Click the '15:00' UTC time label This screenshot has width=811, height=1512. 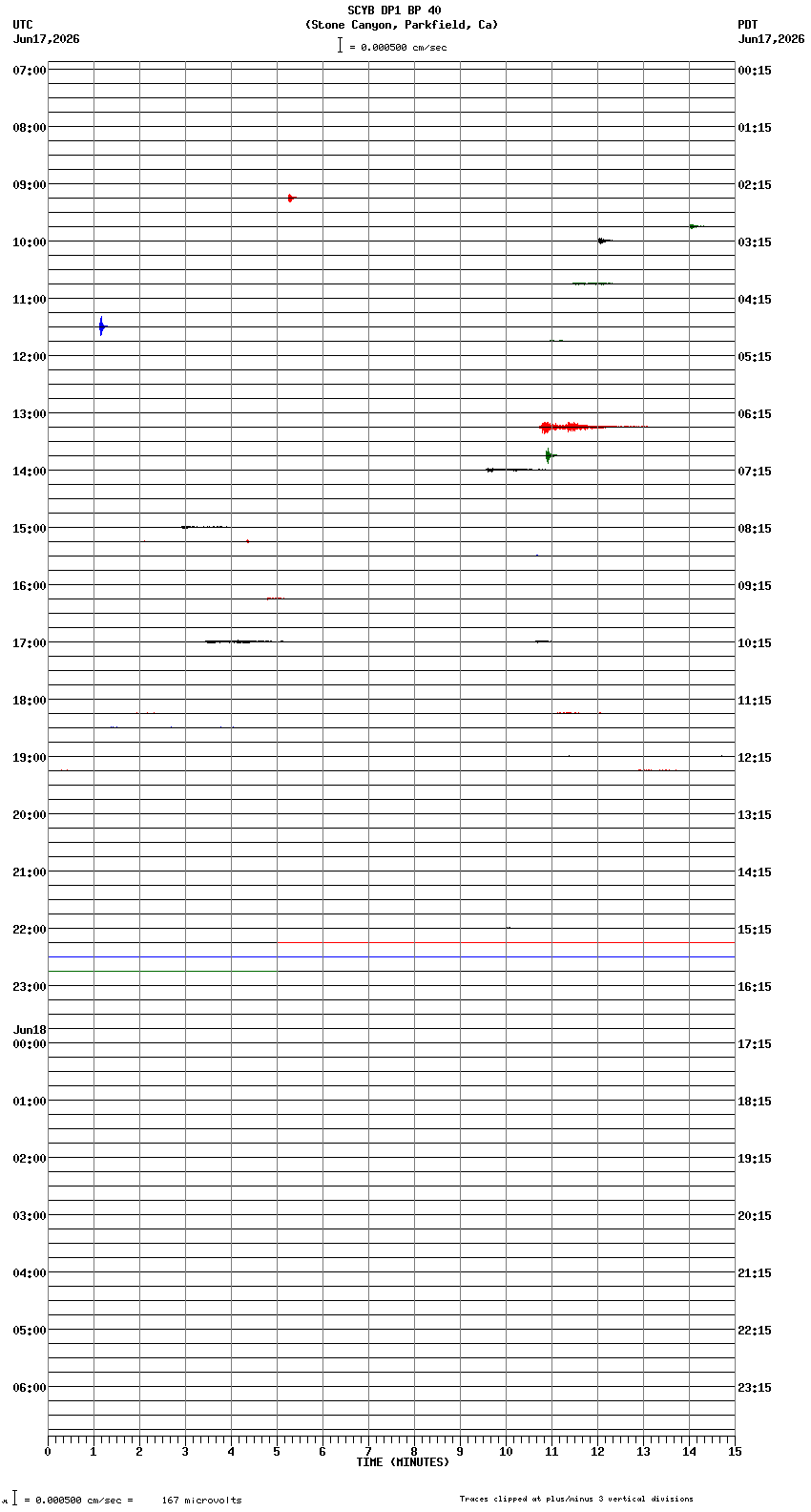pyautogui.click(x=29, y=529)
